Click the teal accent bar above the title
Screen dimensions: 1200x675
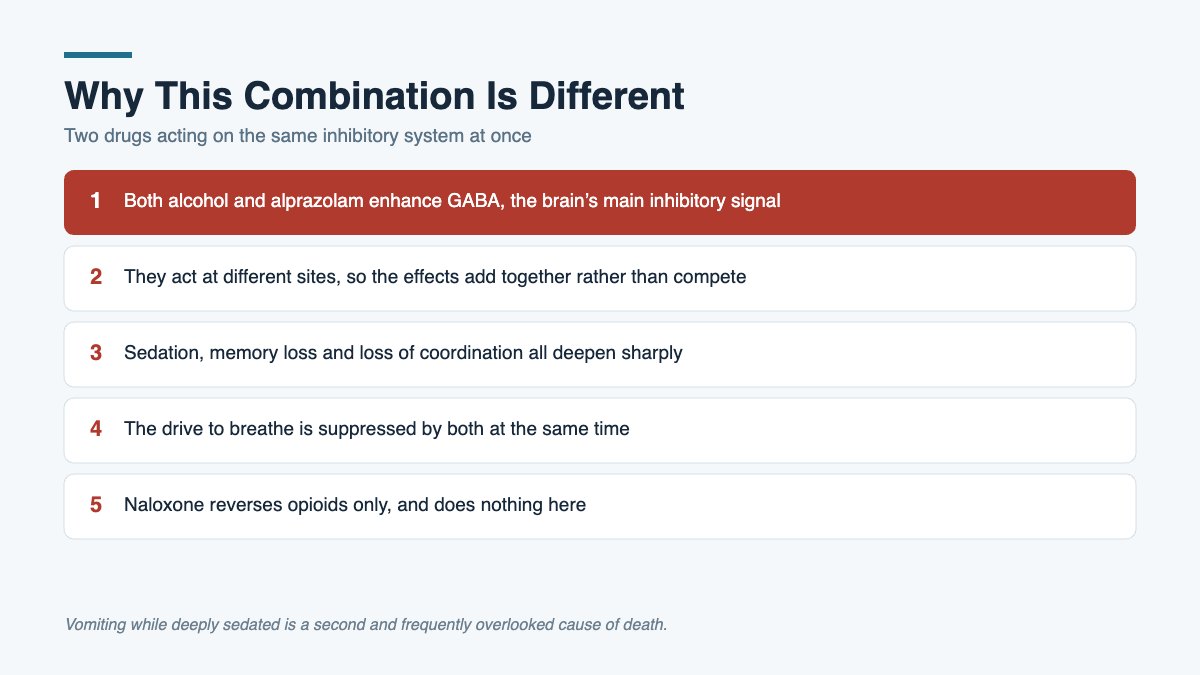98,55
